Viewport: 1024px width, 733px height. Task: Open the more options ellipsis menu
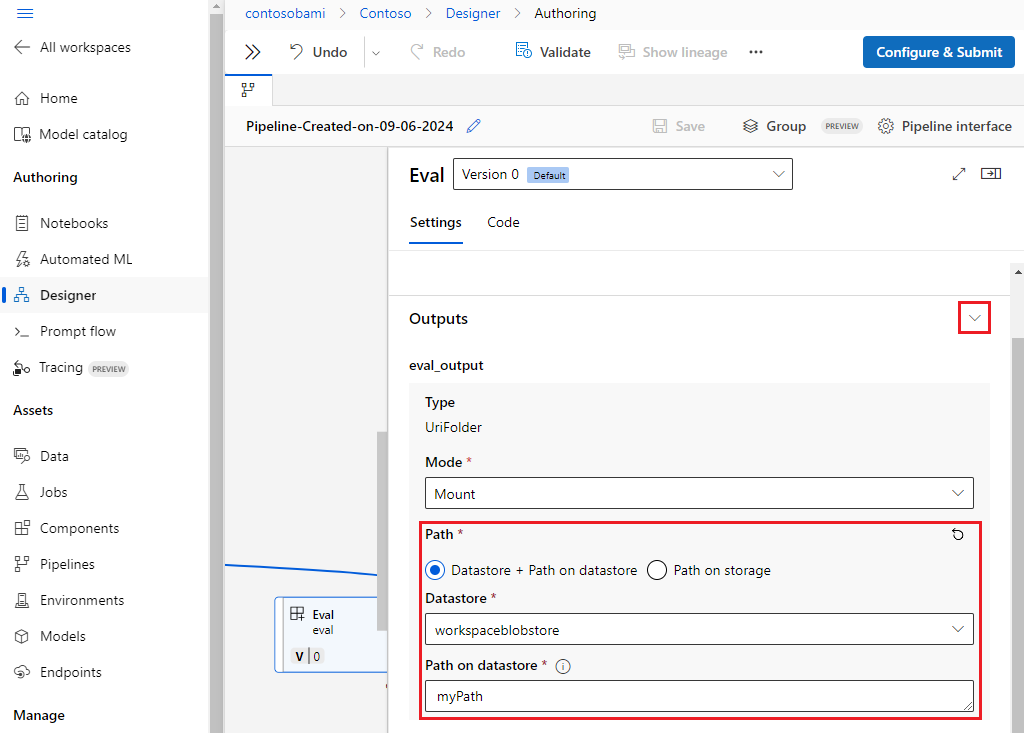(756, 52)
